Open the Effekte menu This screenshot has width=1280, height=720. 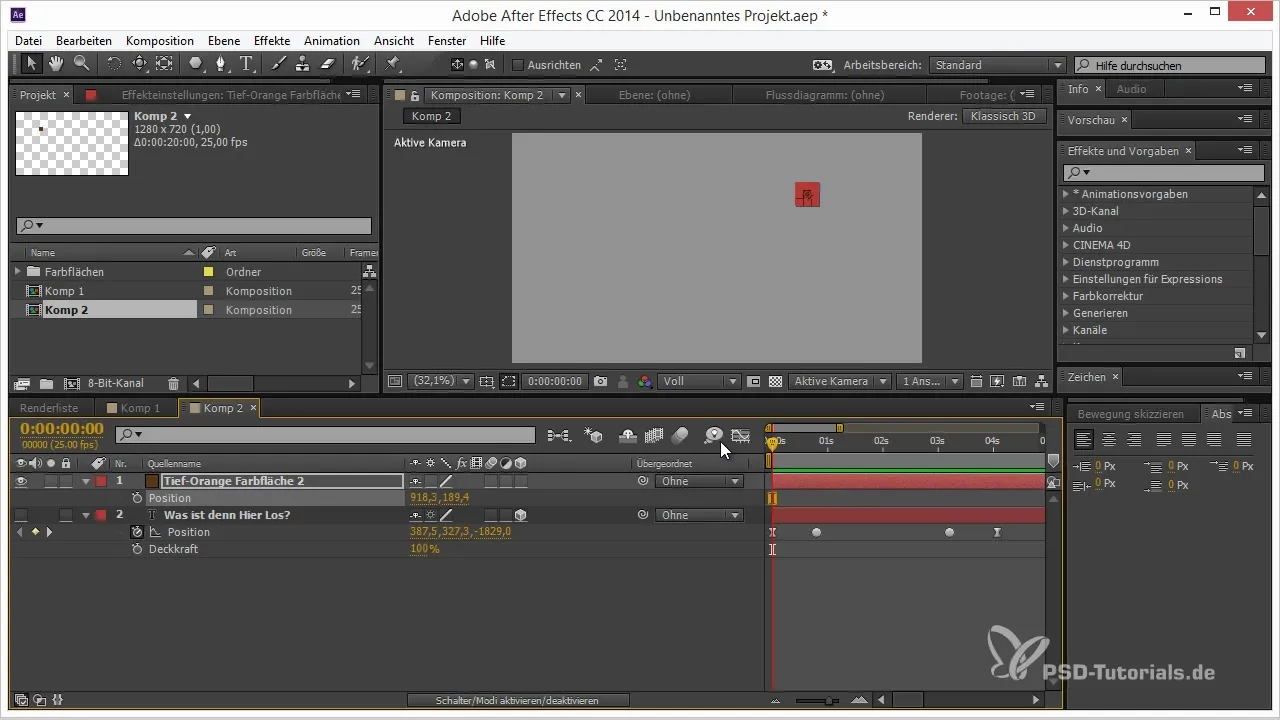272,41
